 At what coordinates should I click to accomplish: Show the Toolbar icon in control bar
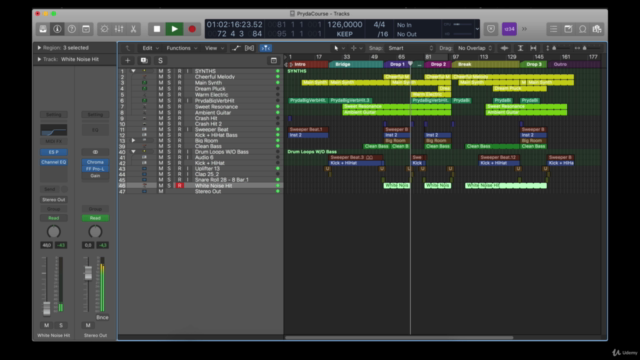(x=86, y=29)
